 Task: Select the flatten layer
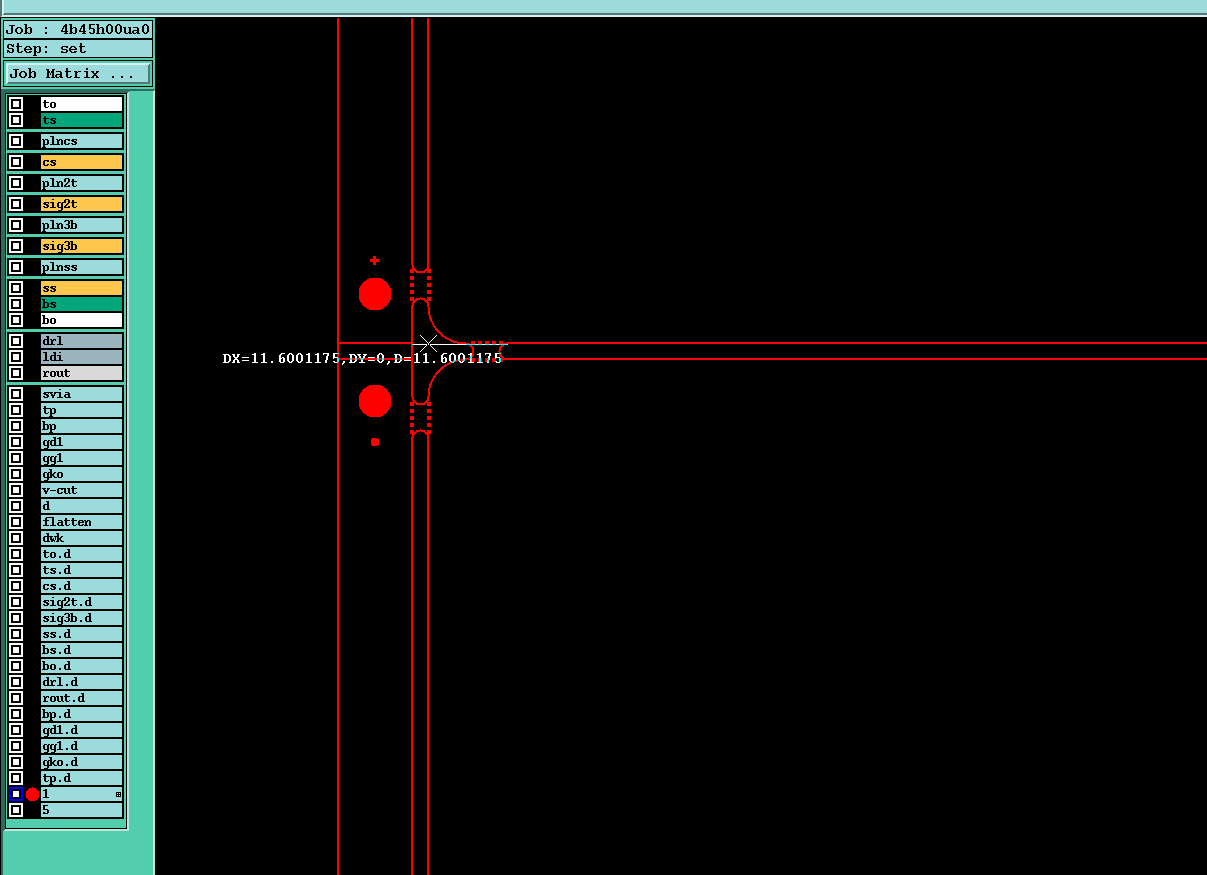(82, 522)
